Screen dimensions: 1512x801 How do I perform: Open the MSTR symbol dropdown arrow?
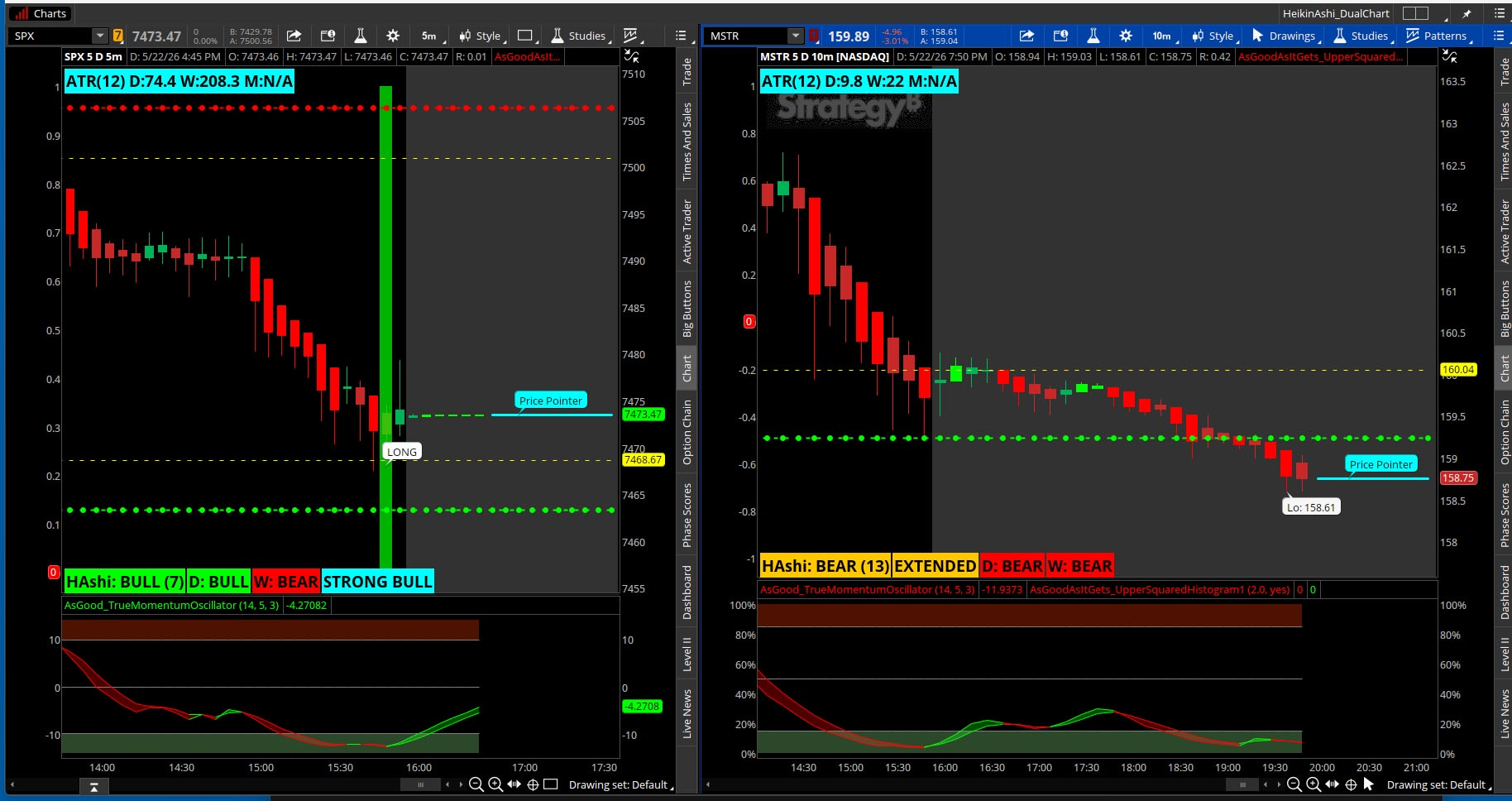point(795,36)
